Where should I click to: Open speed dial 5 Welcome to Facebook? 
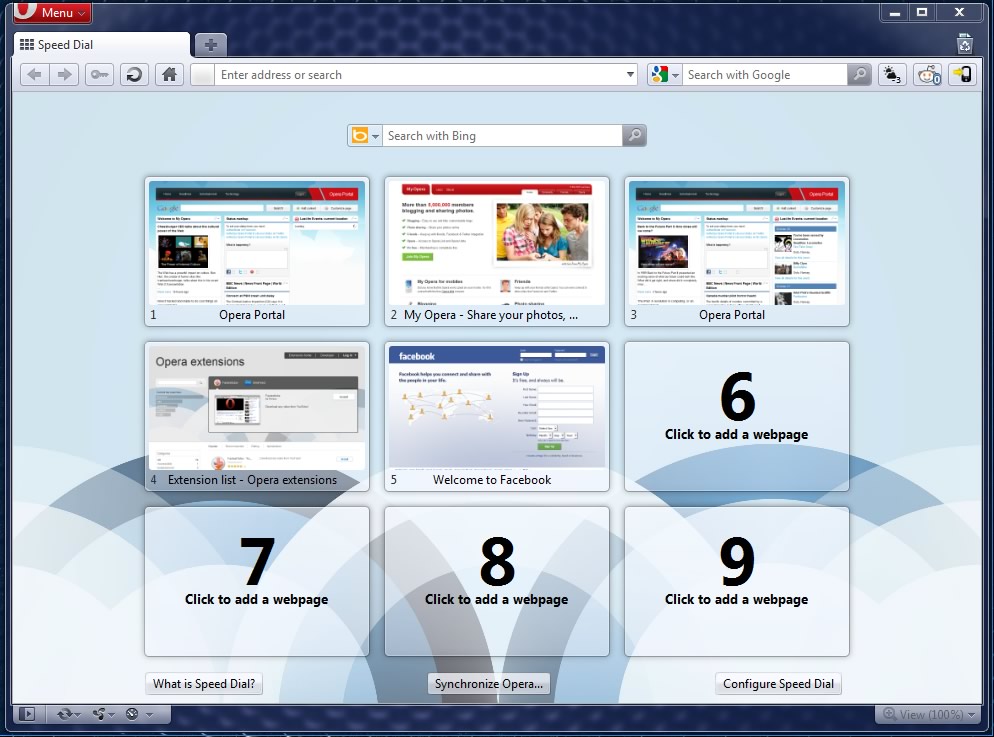pyautogui.click(x=496, y=416)
